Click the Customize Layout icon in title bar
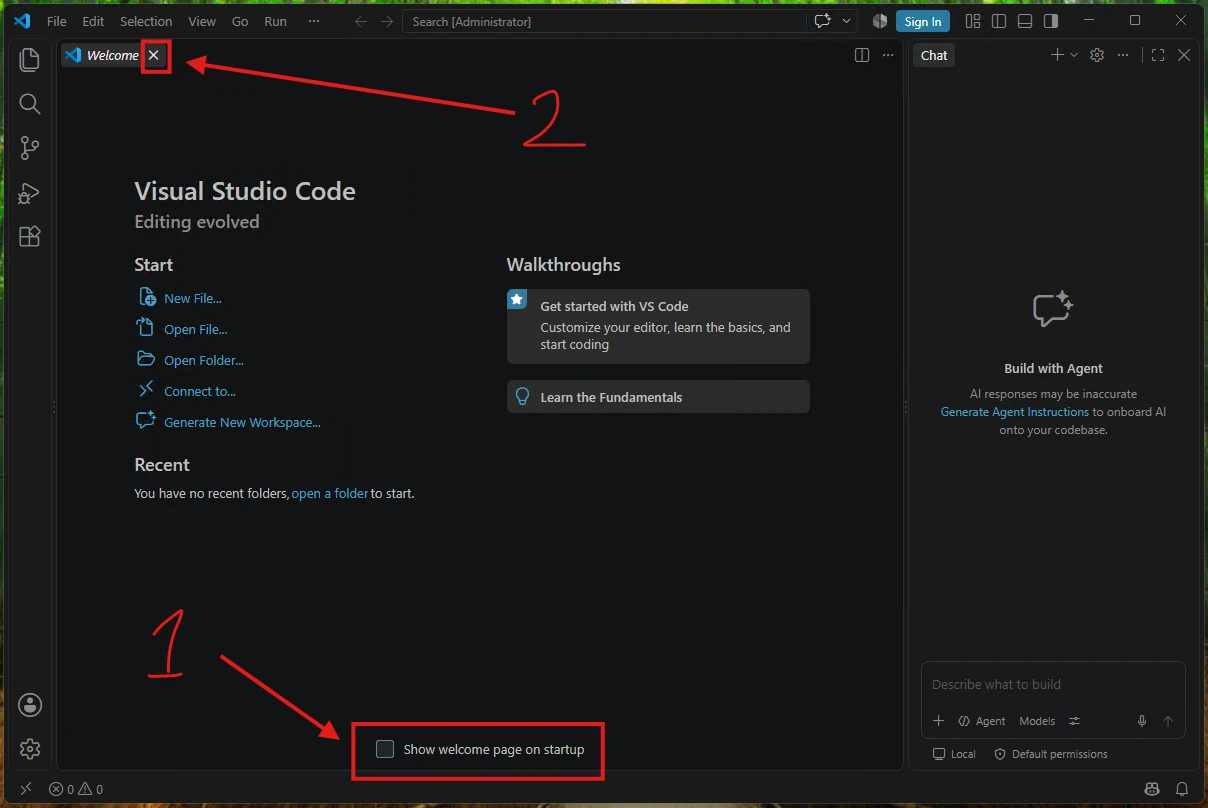 (973, 21)
